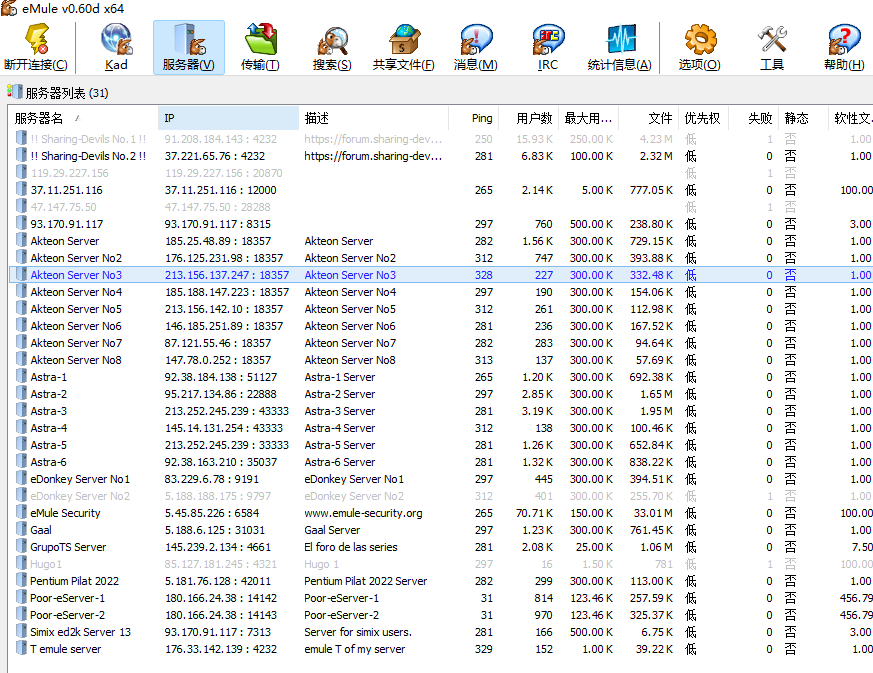Select the eMule Security server row

(65, 513)
